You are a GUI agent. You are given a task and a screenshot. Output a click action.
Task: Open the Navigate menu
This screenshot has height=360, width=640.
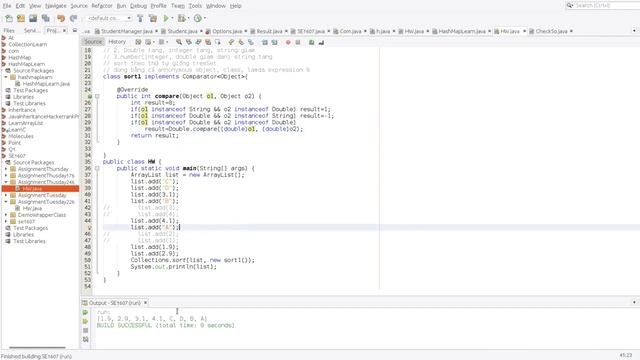[x=56, y=6]
